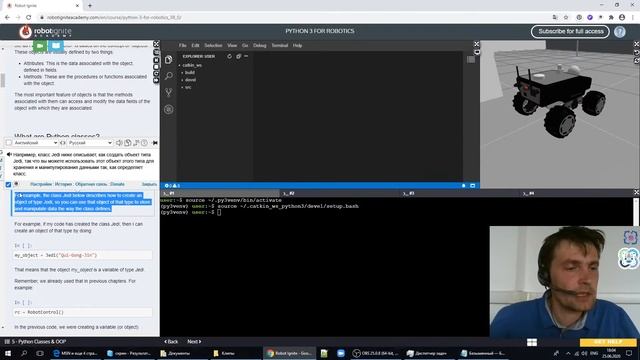Refresh the Explorer file tree
The height and width of the screenshot is (360, 640).
[229, 56]
